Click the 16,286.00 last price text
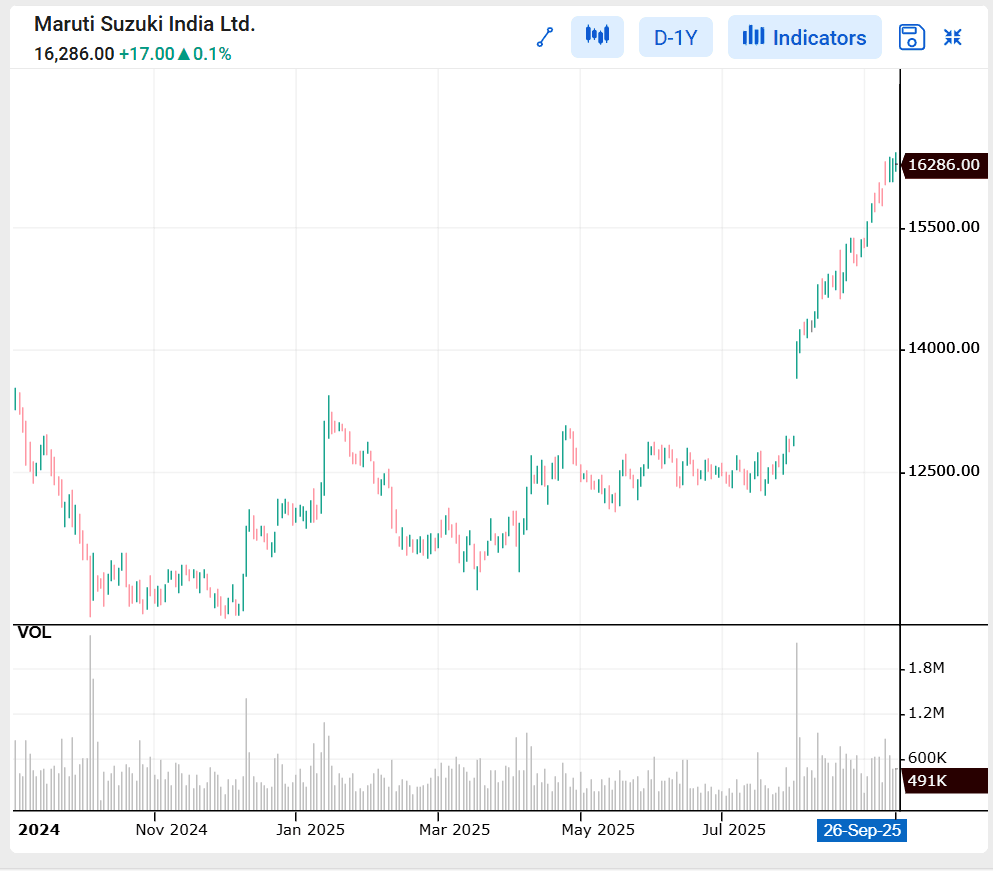 click(74, 54)
